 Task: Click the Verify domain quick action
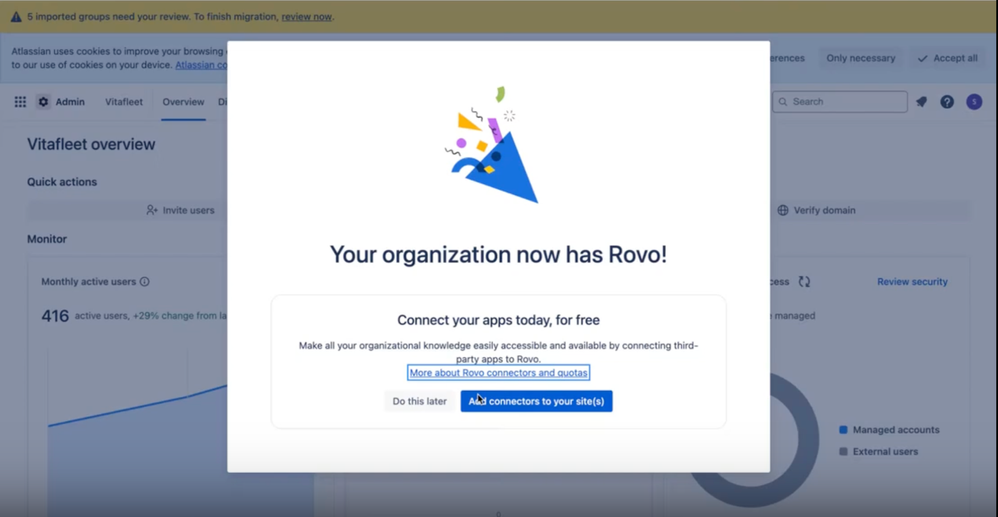click(817, 210)
